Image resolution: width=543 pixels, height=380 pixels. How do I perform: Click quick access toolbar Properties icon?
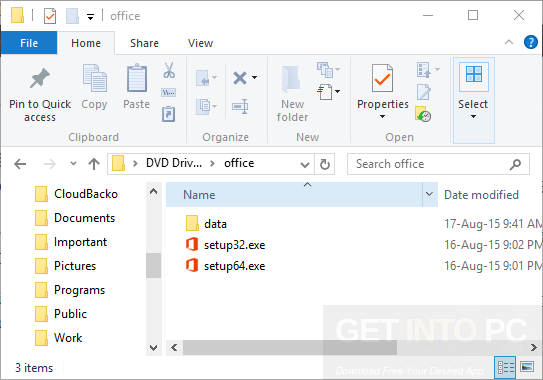point(50,16)
